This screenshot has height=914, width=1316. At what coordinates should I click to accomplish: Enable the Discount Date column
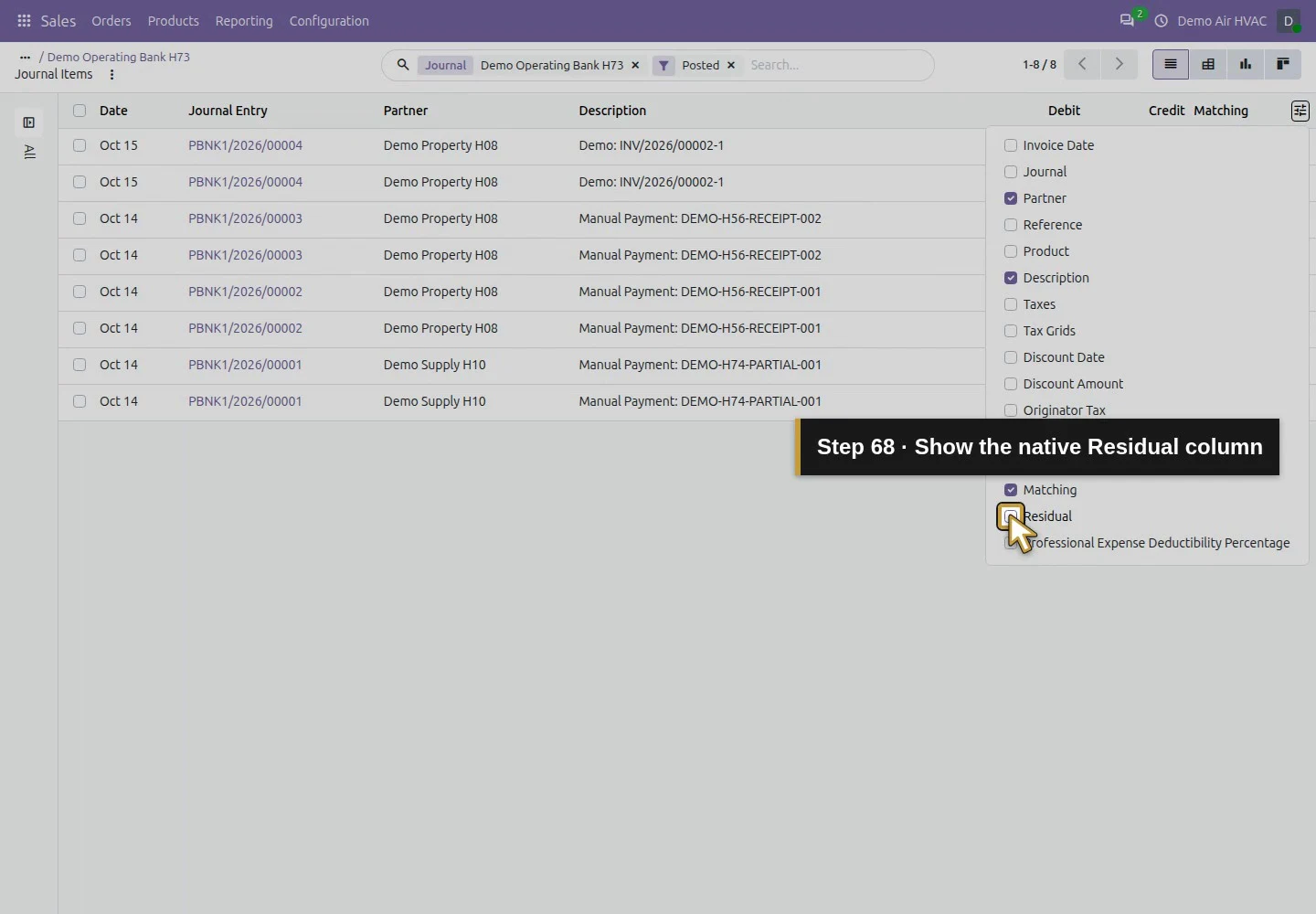(1011, 357)
